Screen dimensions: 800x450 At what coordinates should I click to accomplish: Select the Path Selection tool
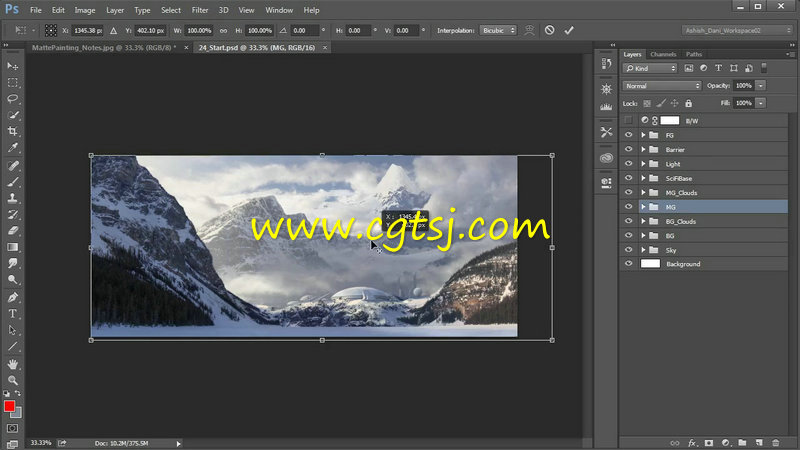click(13, 330)
